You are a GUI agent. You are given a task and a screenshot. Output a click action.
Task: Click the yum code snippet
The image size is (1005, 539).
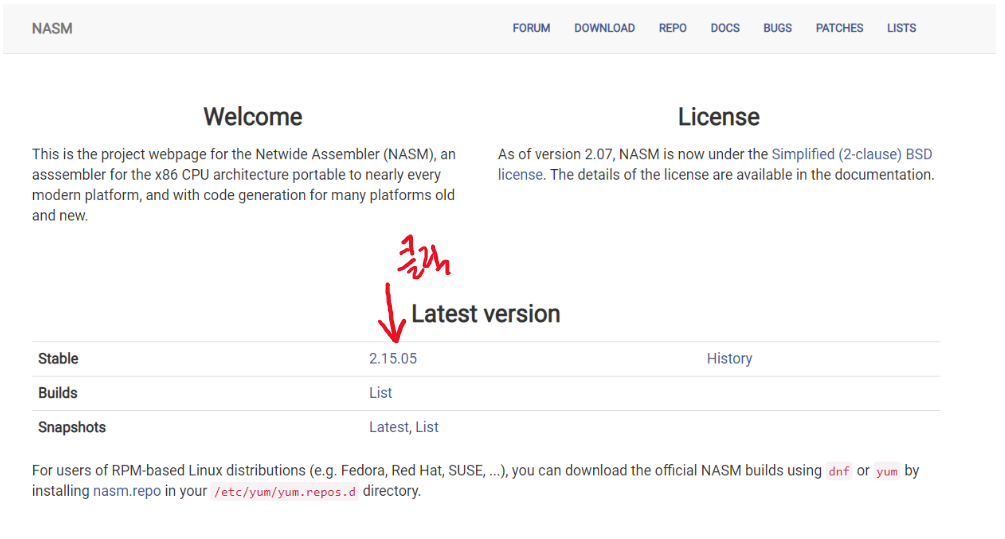click(886, 471)
